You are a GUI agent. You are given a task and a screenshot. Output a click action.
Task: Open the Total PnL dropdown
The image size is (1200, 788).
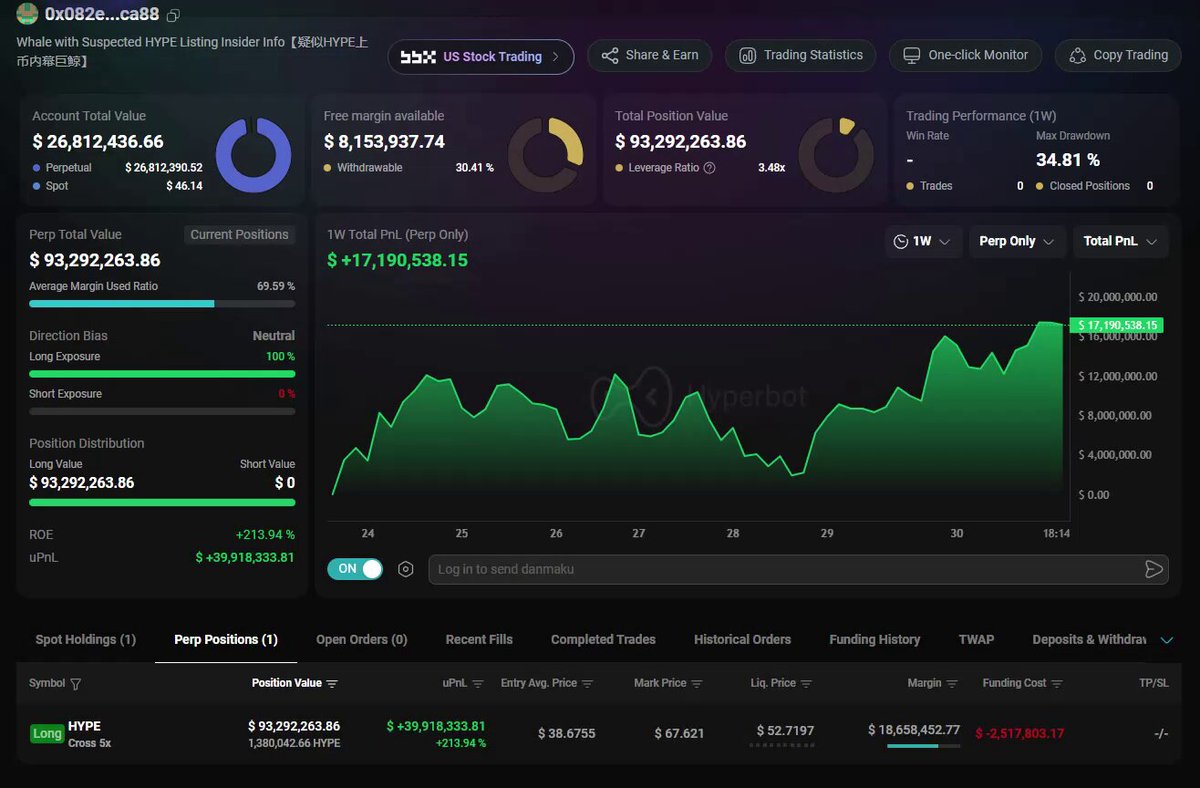pos(1120,241)
